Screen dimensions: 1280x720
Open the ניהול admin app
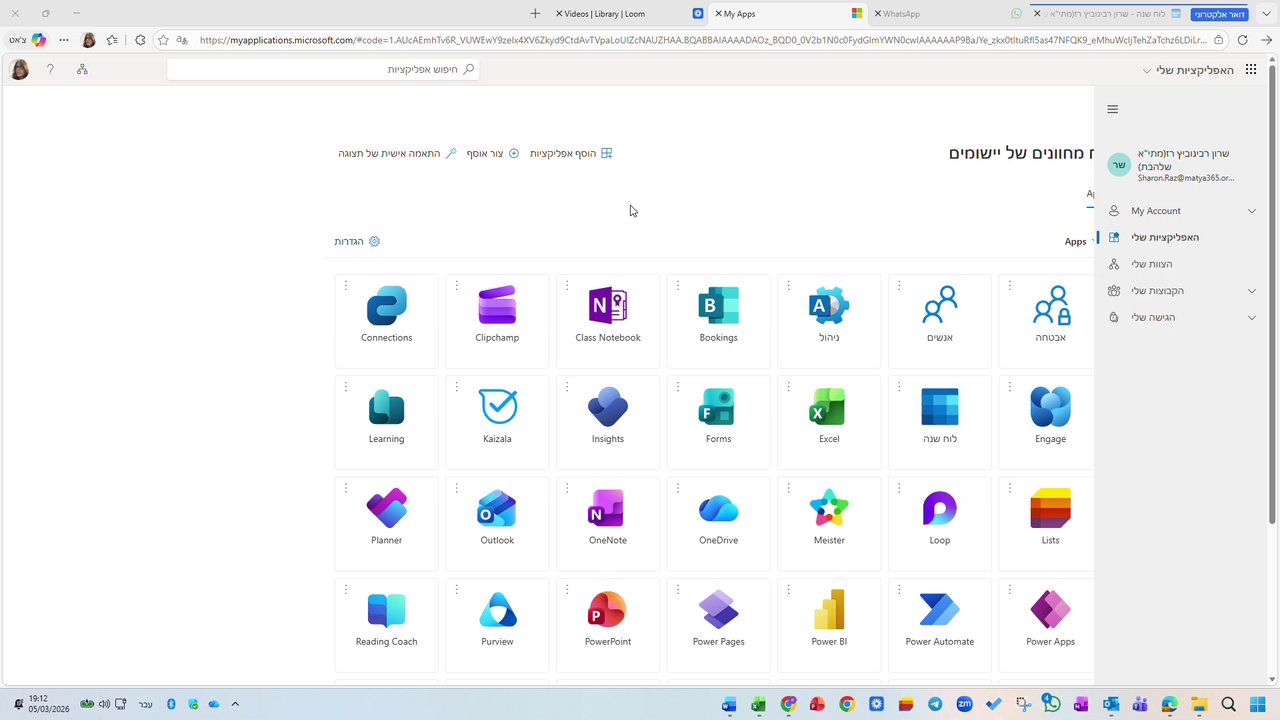tap(829, 321)
